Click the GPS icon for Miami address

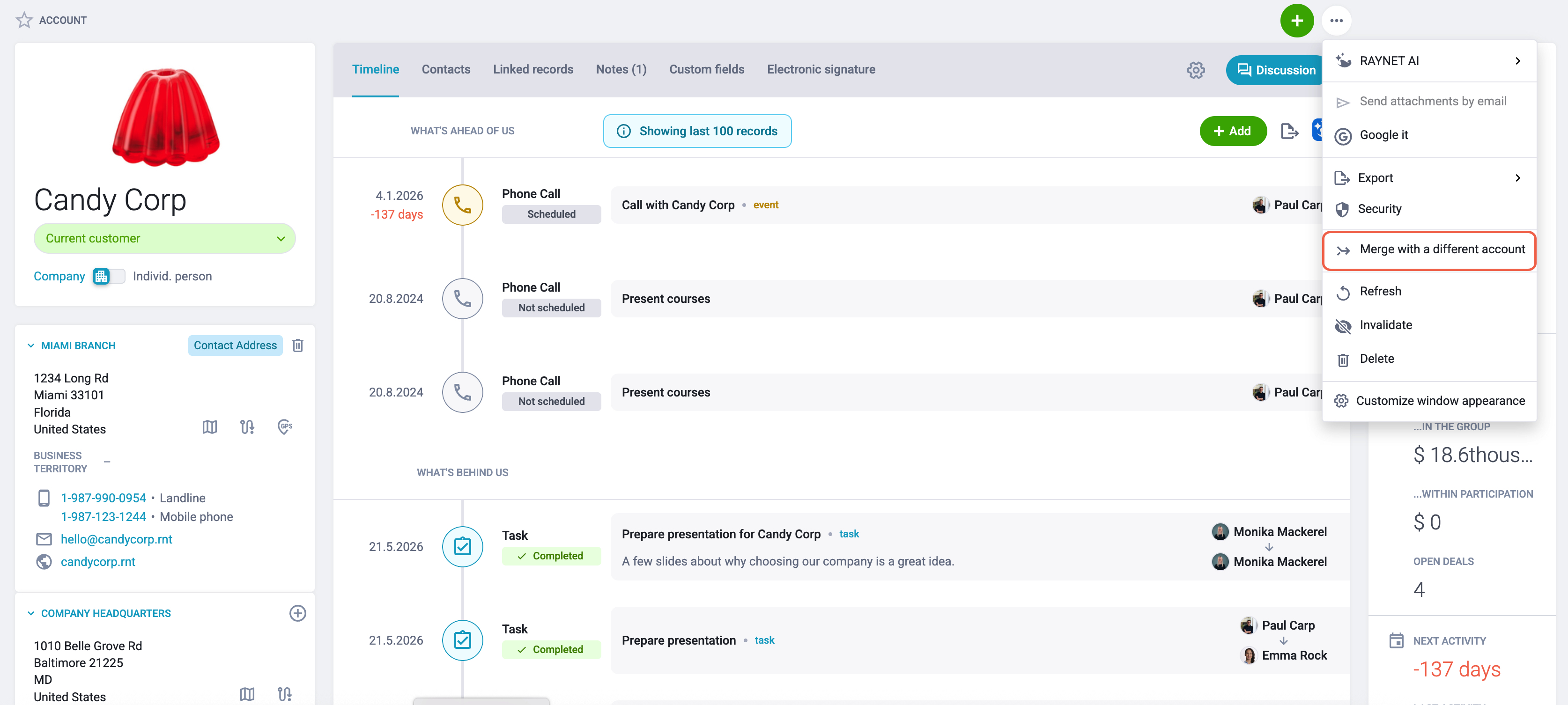pos(285,427)
